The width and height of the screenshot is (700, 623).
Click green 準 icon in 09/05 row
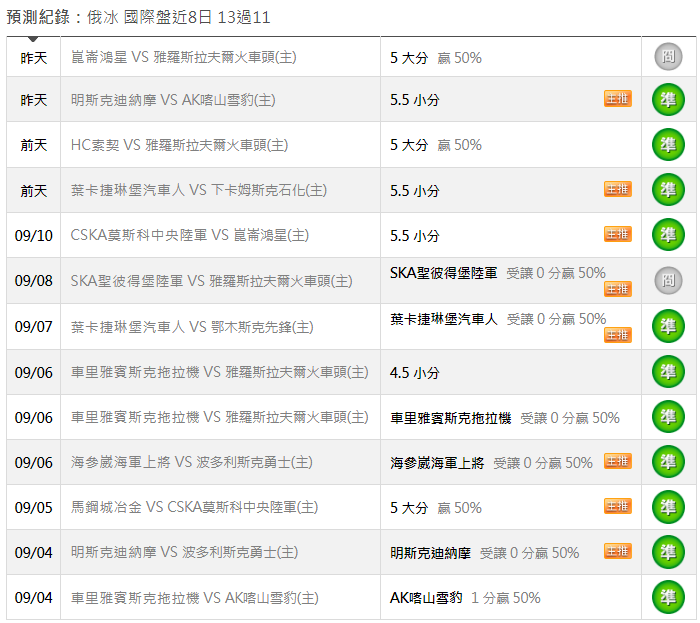pyautogui.click(x=668, y=507)
